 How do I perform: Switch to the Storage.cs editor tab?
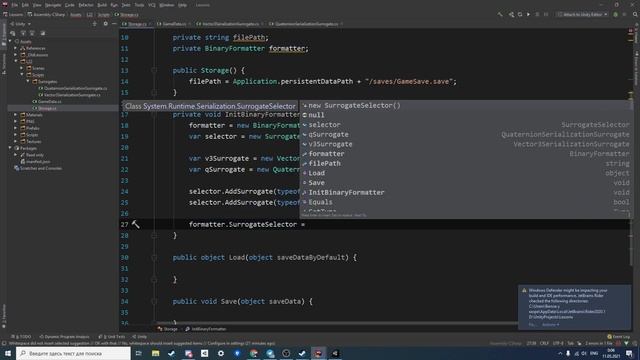(137, 24)
